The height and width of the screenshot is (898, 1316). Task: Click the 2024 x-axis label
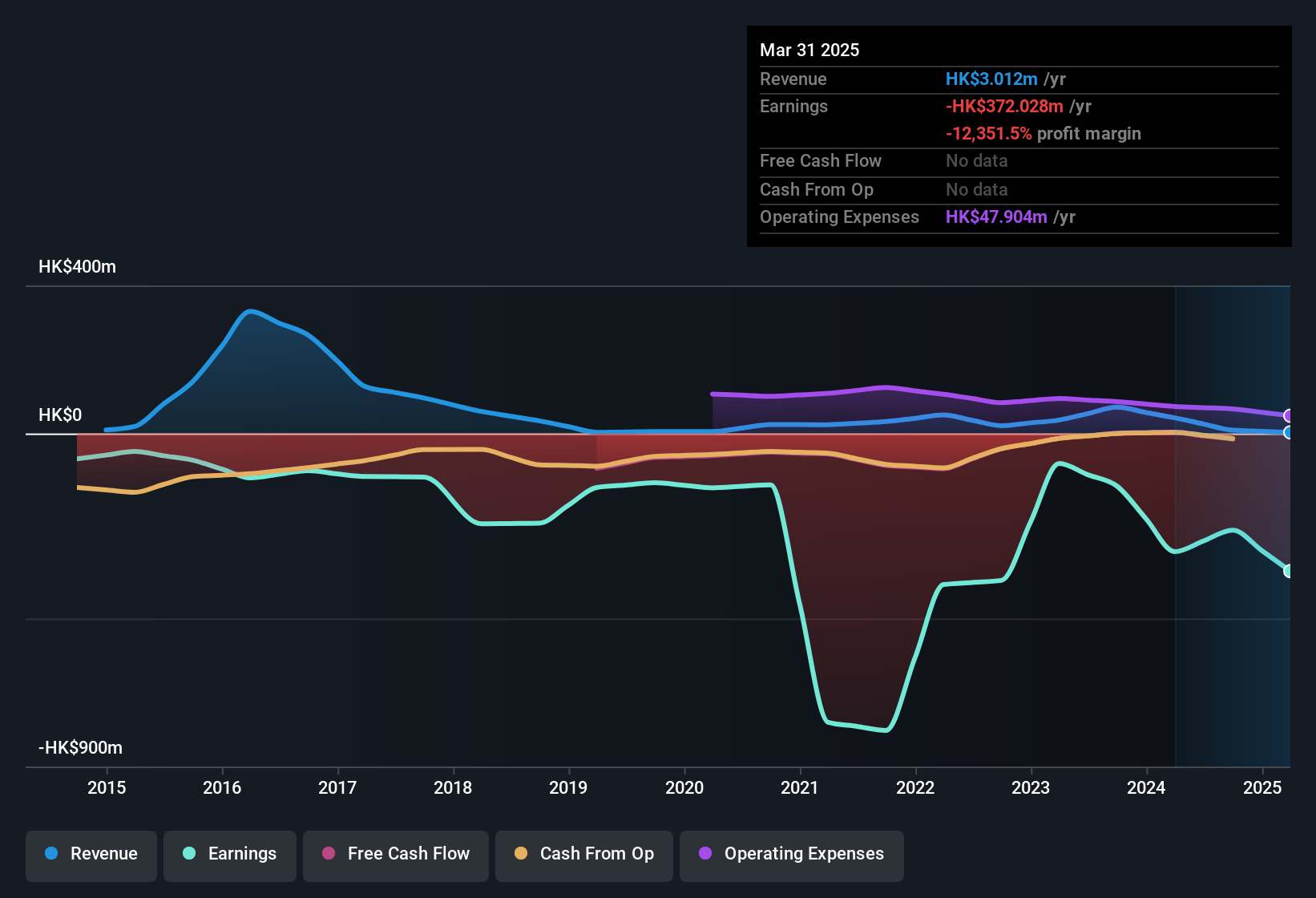click(x=1146, y=787)
